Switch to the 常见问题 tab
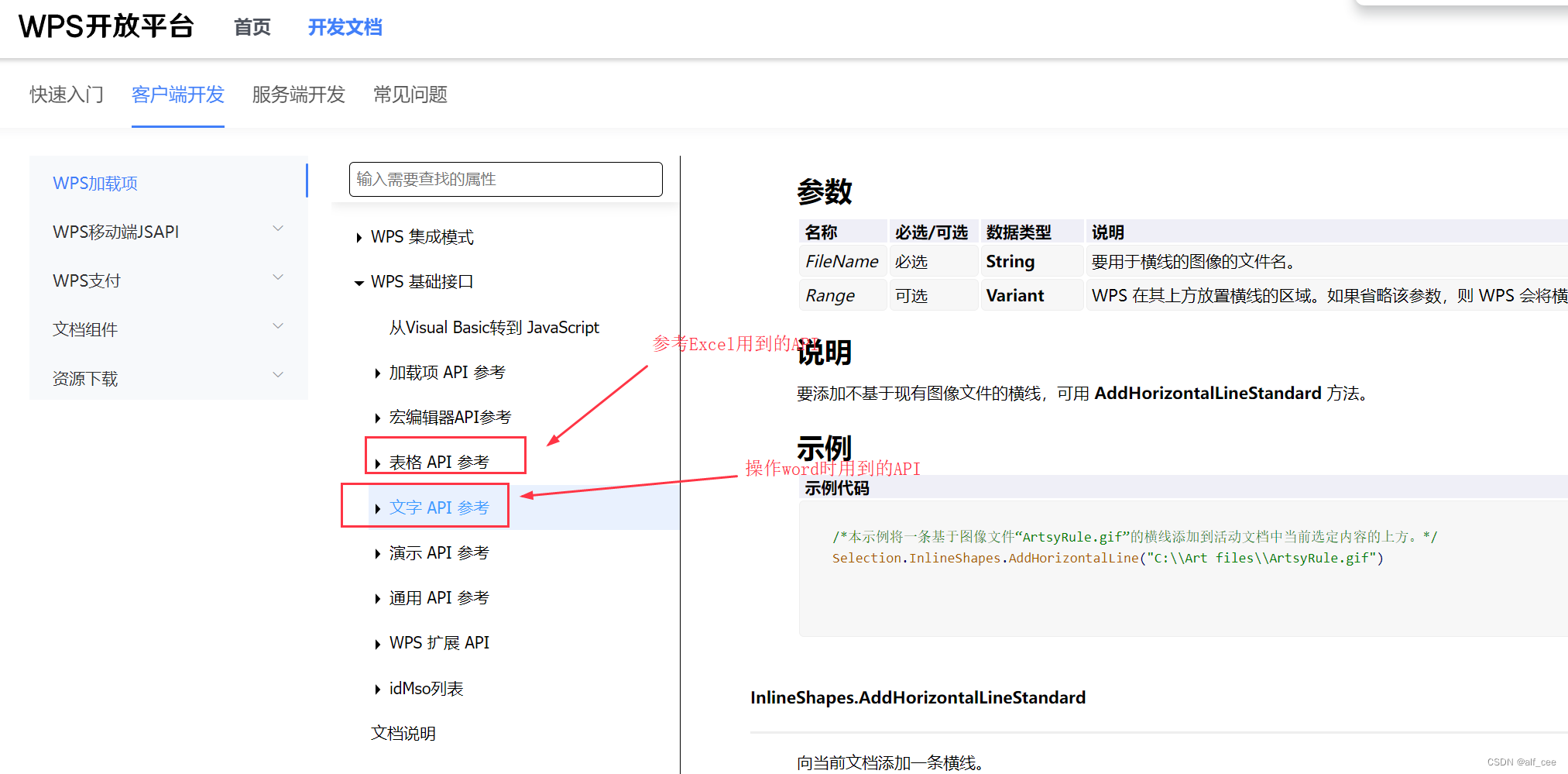The height and width of the screenshot is (774, 1568). coord(410,95)
